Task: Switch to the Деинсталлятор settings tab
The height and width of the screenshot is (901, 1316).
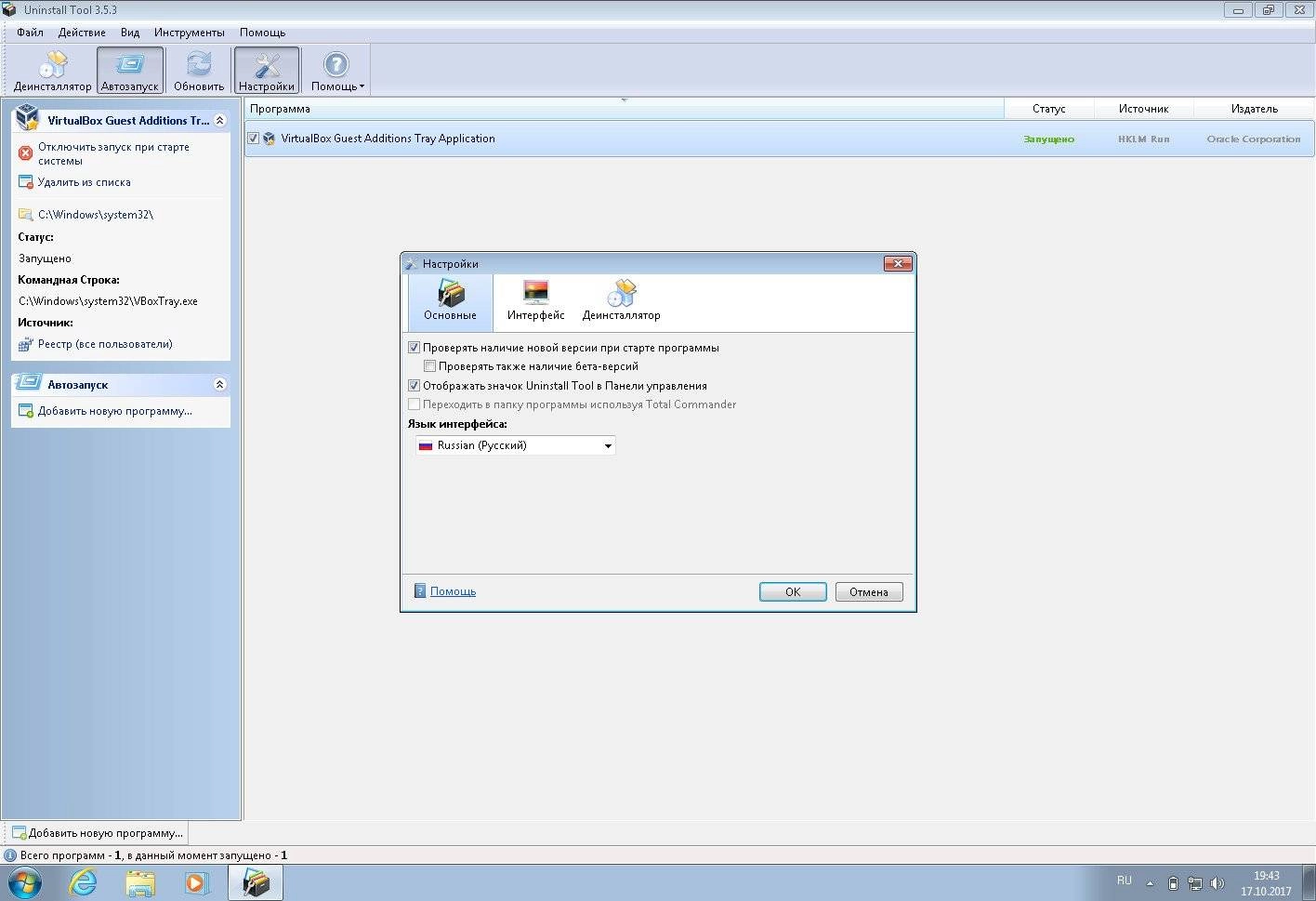Action: [622, 301]
